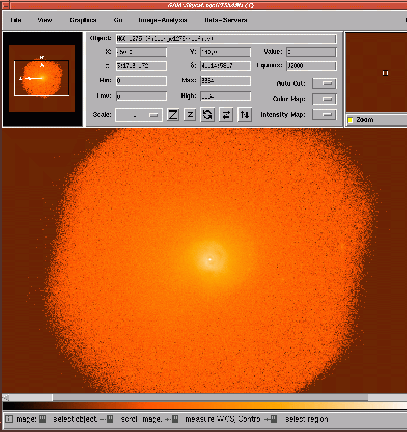Click the rotate image icon button
The width and height of the screenshot is (407, 432).
tap(207, 115)
